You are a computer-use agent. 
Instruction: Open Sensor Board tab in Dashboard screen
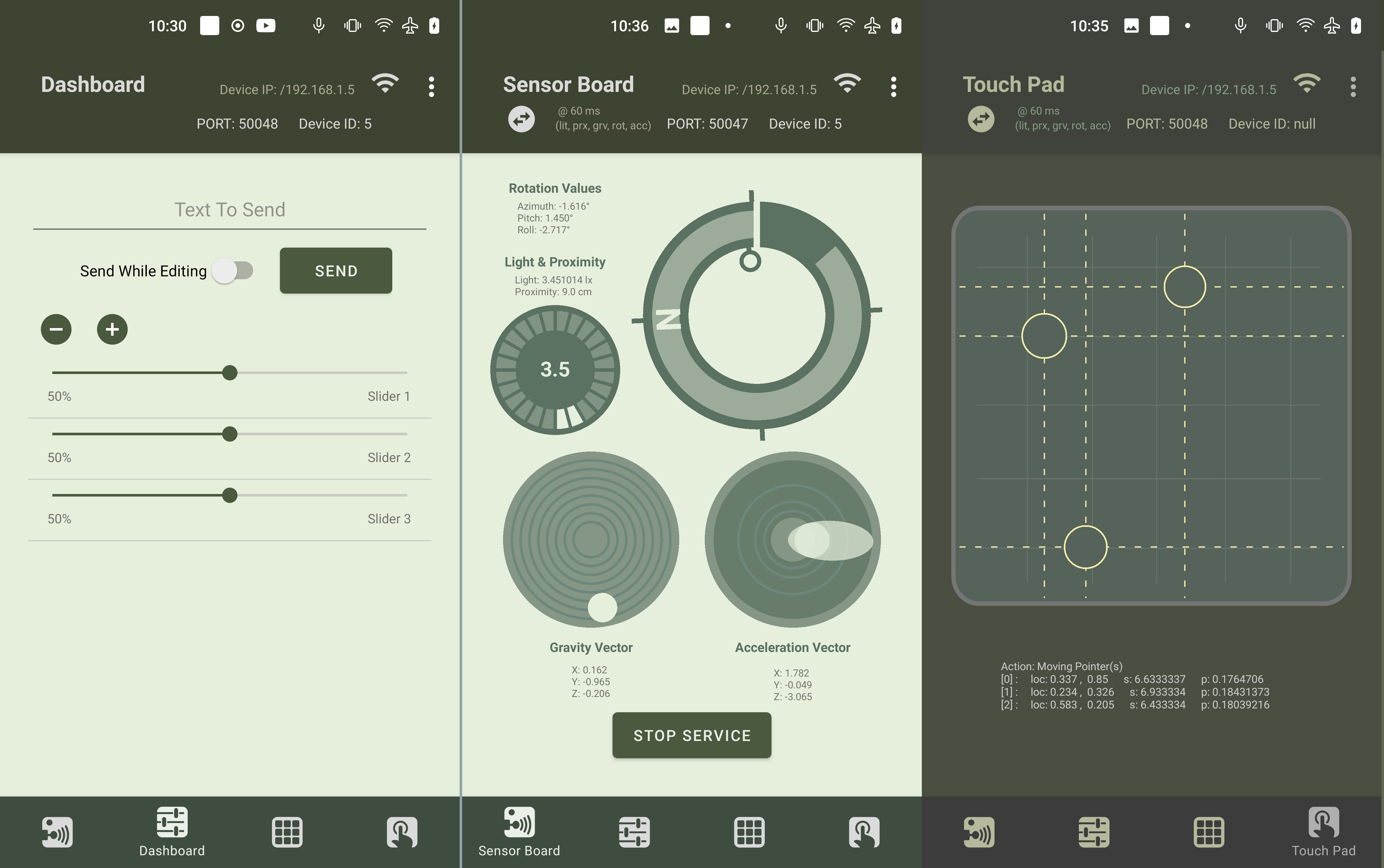tap(57, 832)
